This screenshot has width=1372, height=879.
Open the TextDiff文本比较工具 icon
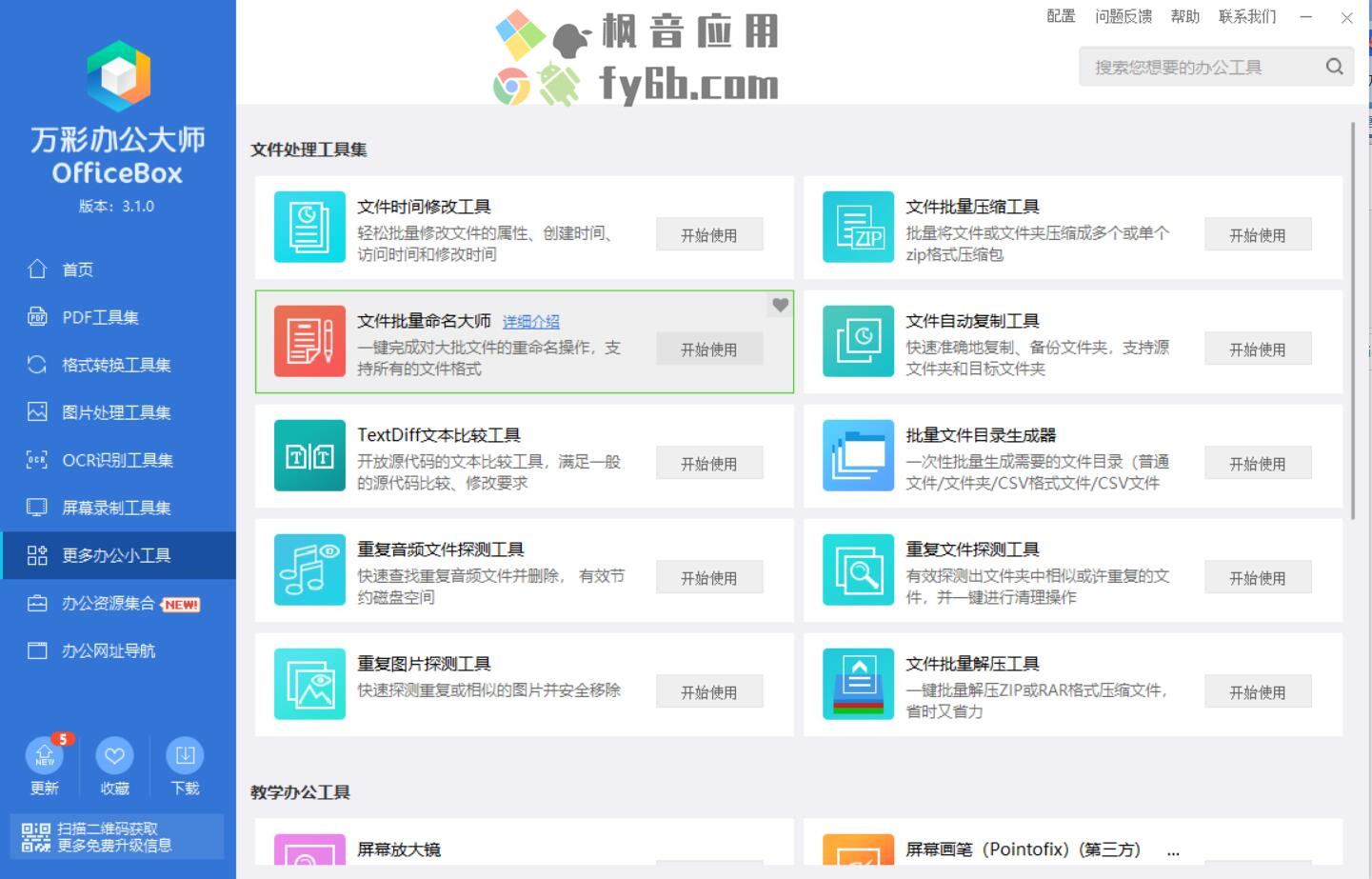pos(309,455)
